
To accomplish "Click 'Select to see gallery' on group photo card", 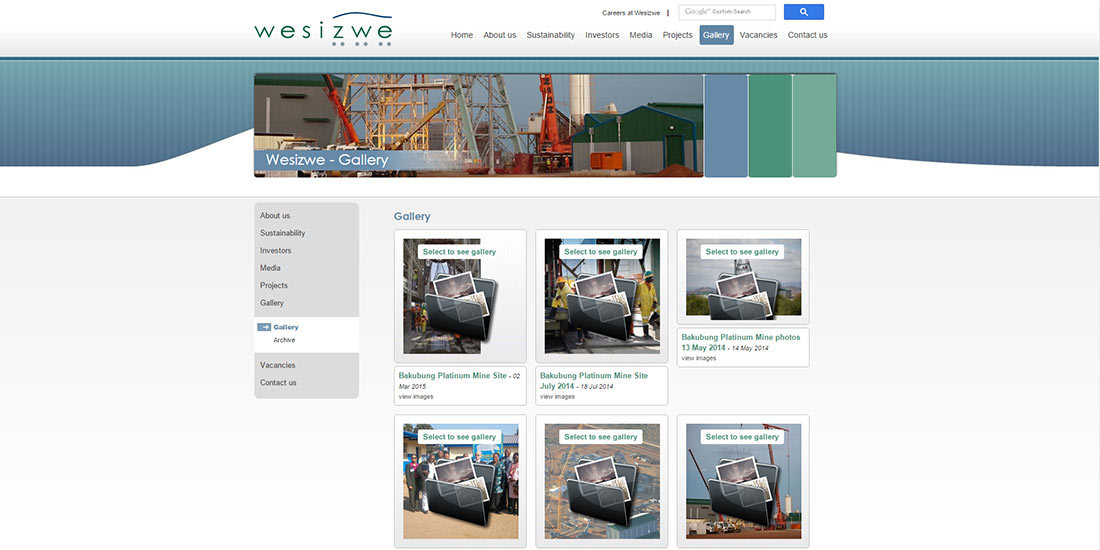I will coord(460,437).
